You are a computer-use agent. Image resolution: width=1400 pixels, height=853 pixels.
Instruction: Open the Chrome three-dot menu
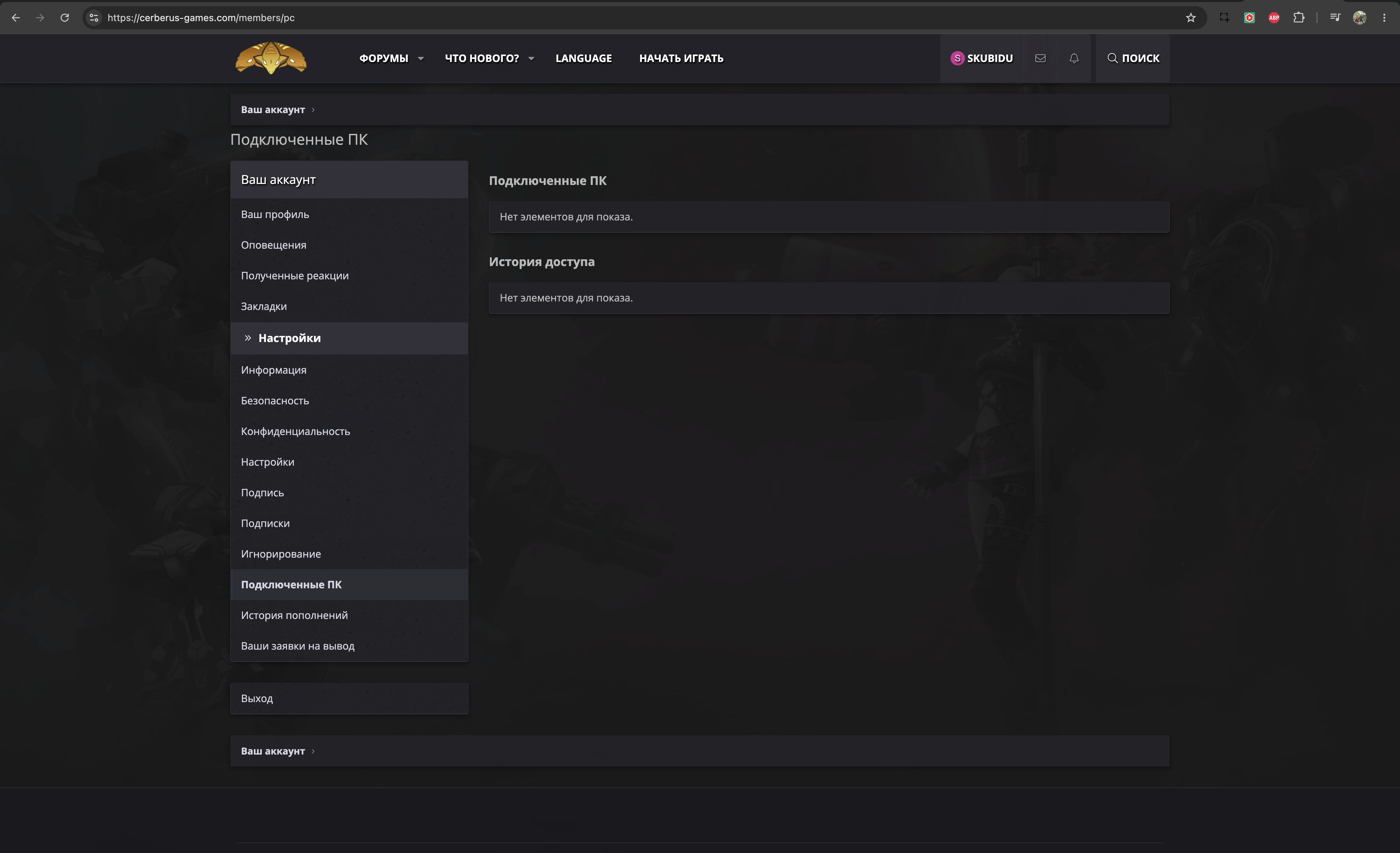pos(1384,18)
